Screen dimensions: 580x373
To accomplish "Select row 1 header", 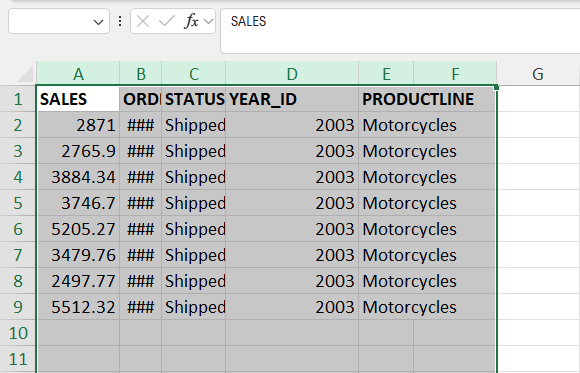I will (18, 99).
